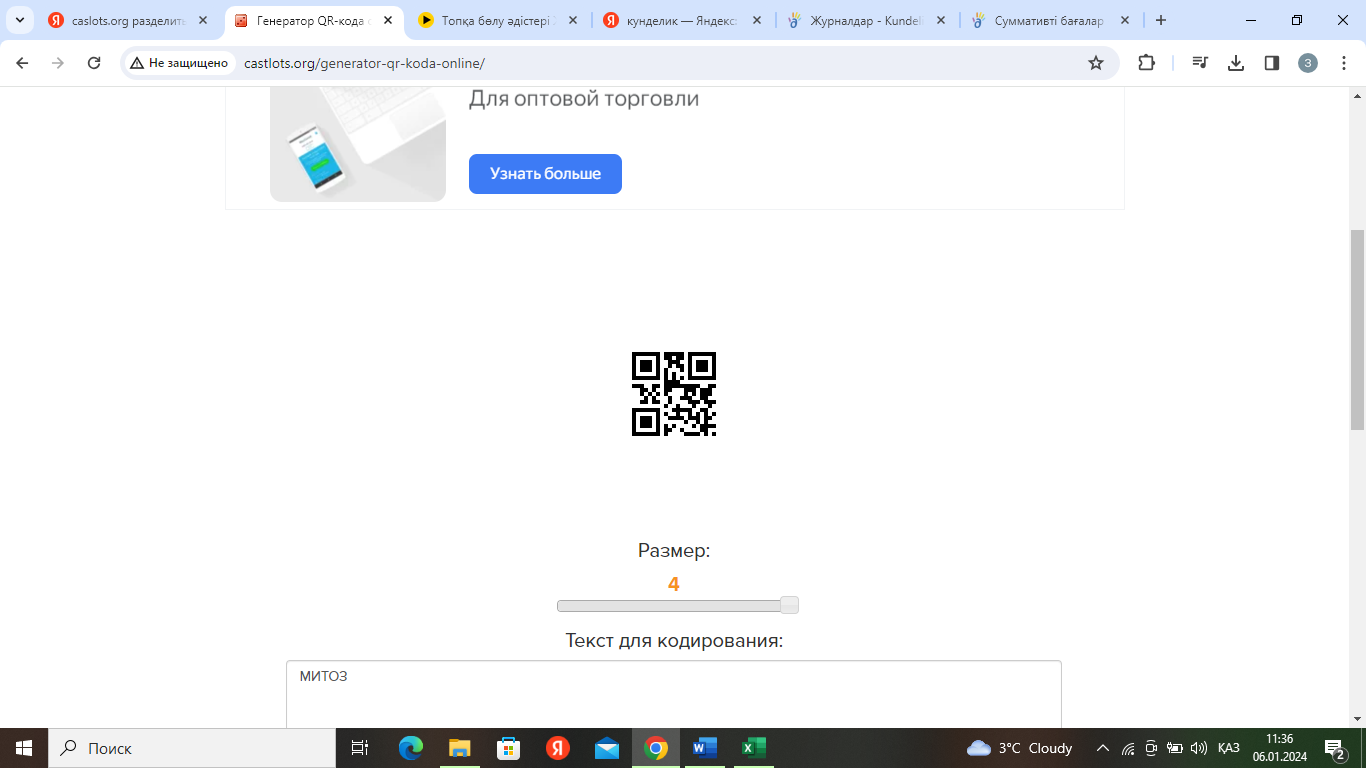
Task: Open the 3°C Cloudy weather widget
Action: click(x=1020, y=748)
